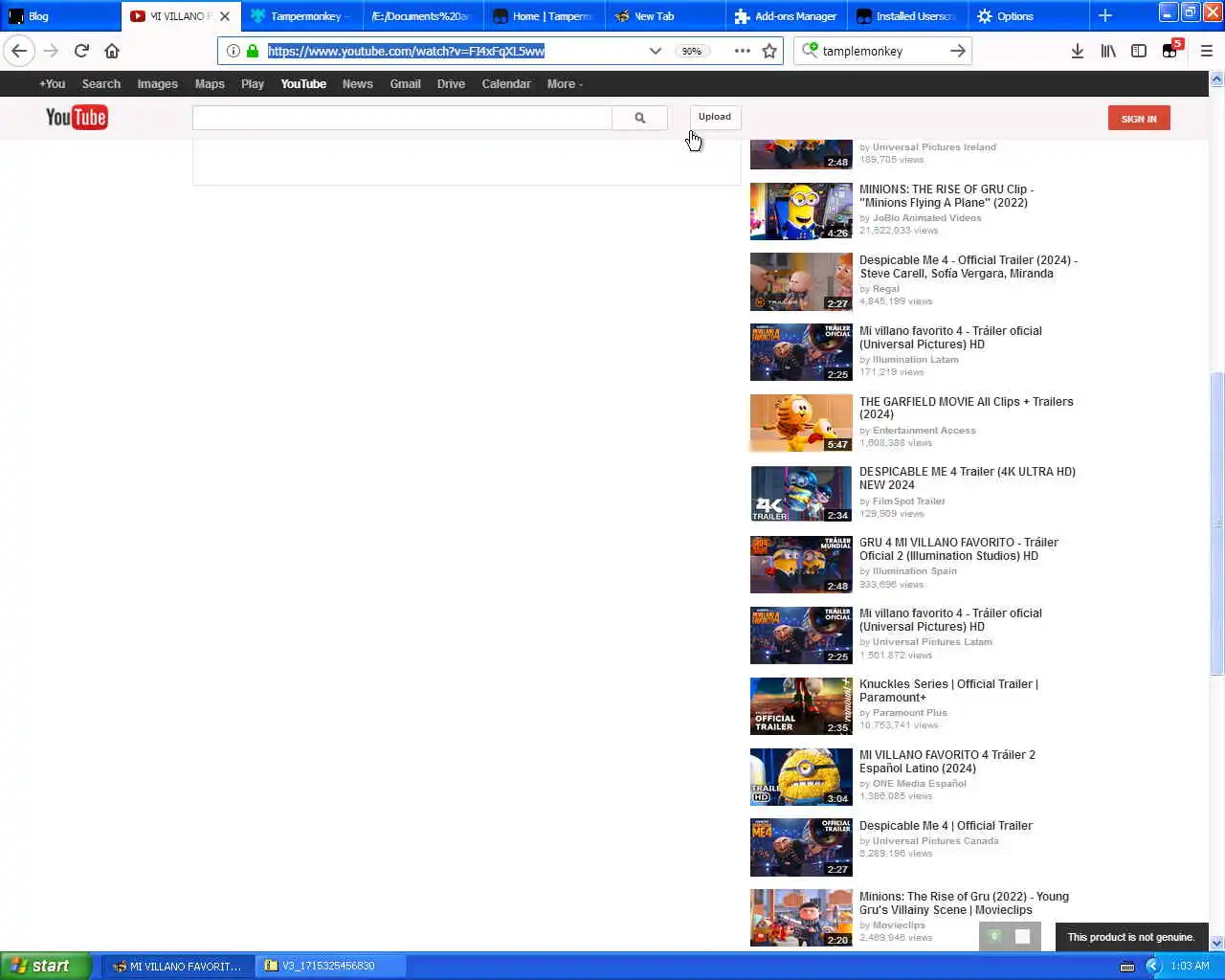Image resolution: width=1225 pixels, height=980 pixels.
Task: Open GRU 4 MI VILLANO FAVORITO Tráiler 2 title
Action: (959, 548)
